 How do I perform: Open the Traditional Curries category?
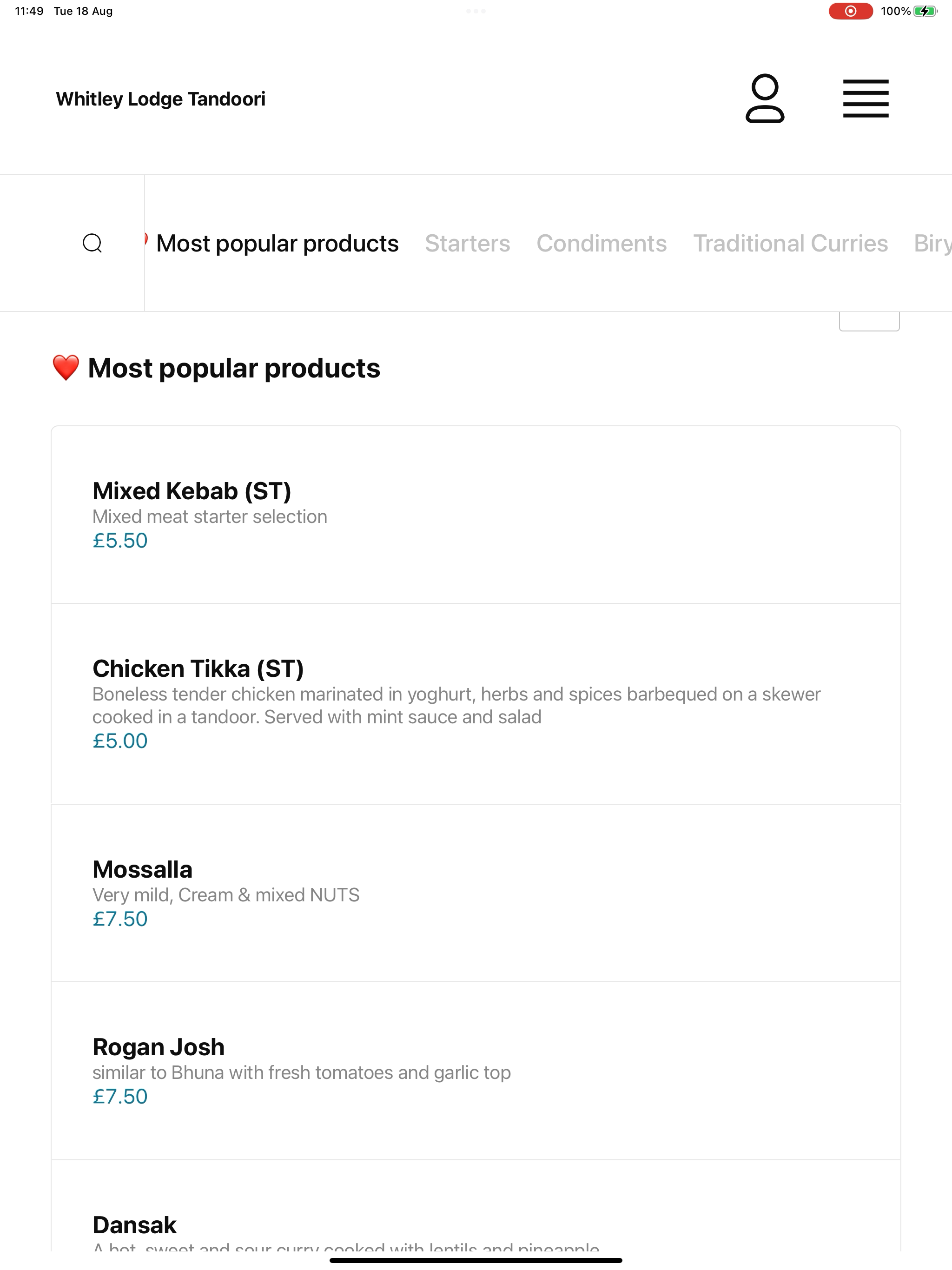click(790, 244)
